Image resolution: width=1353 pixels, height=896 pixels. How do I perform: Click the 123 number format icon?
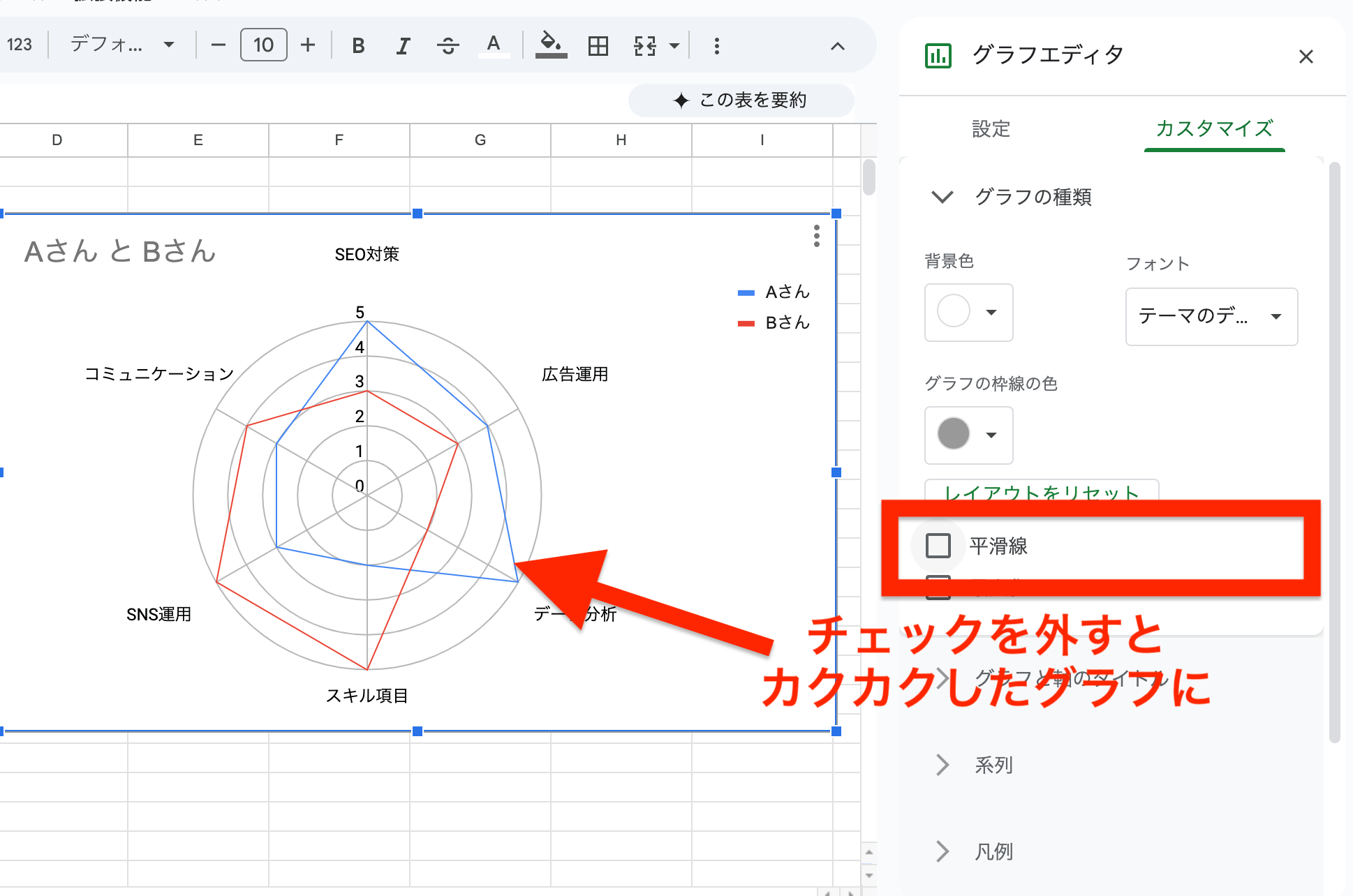20,45
